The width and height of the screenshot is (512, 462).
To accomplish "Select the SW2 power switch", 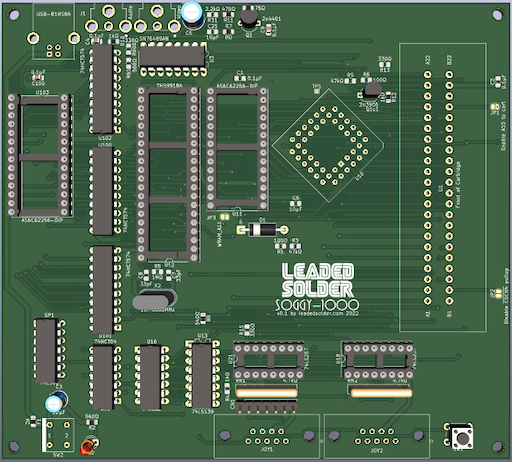I will (x=58, y=435).
